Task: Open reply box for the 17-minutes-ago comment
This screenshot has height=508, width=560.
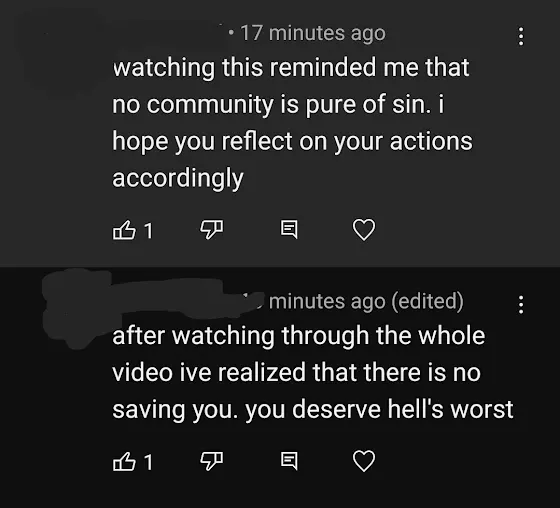Action: [x=289, y=229]
